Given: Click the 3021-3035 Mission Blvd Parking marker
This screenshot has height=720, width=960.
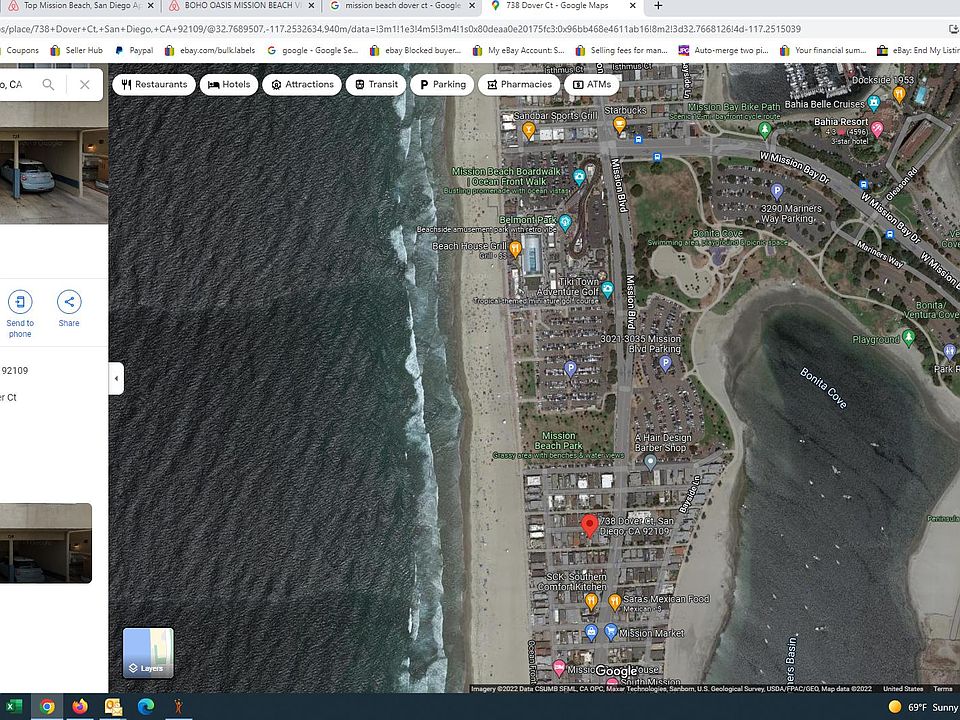Looking at the screenshot, I should tap(665, 364).
